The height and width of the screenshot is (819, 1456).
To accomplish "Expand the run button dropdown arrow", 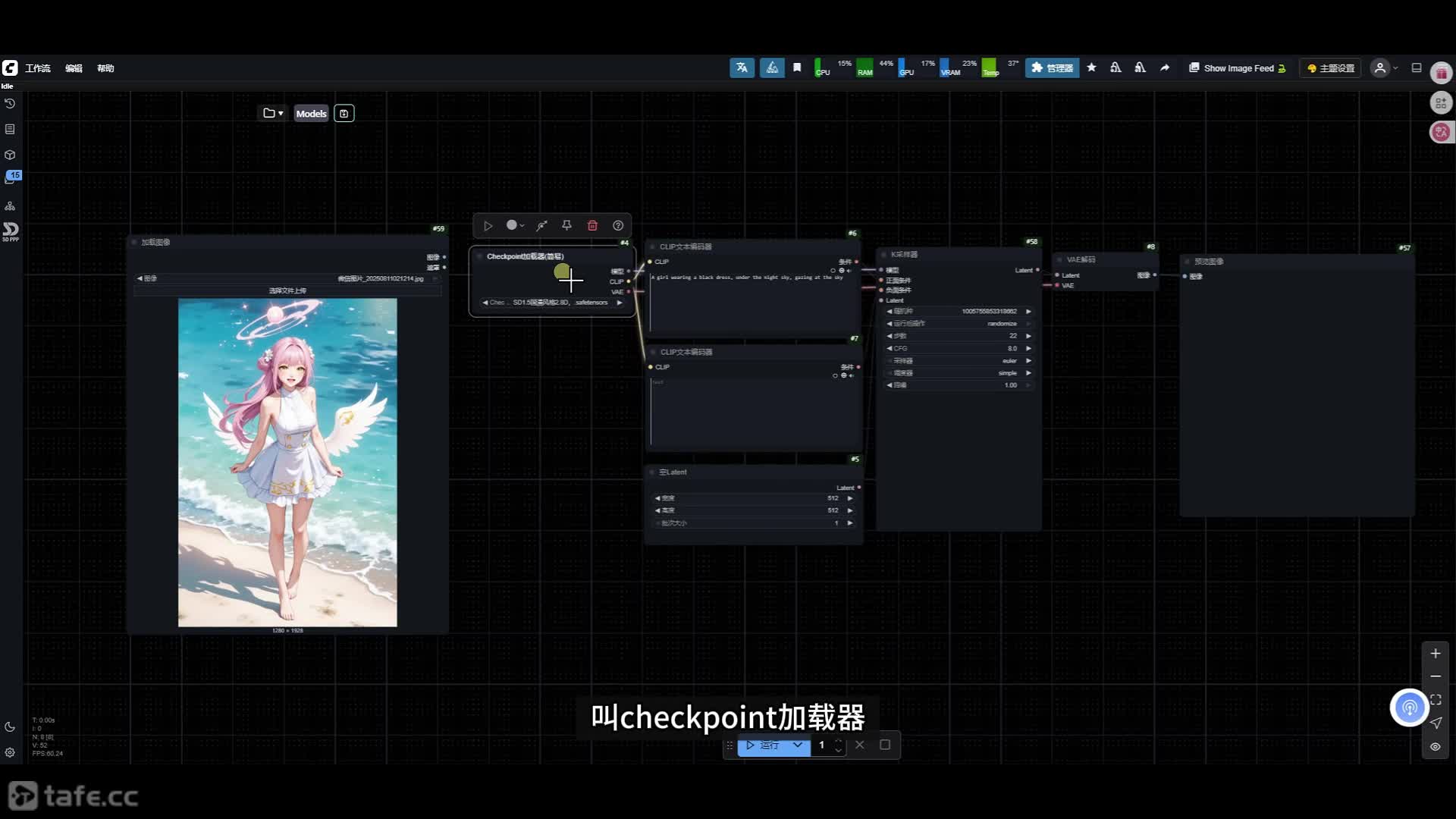I will point(798,745).
